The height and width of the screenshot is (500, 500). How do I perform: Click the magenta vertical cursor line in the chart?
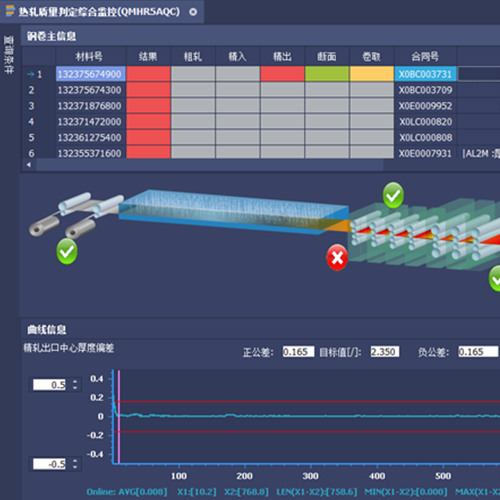(x=119, y=417)
